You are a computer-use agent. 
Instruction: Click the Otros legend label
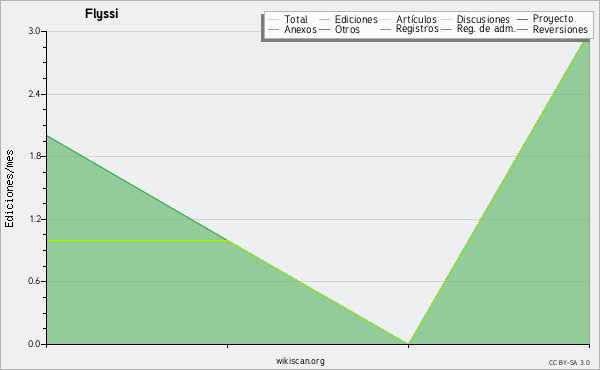(x=347, y=29)
